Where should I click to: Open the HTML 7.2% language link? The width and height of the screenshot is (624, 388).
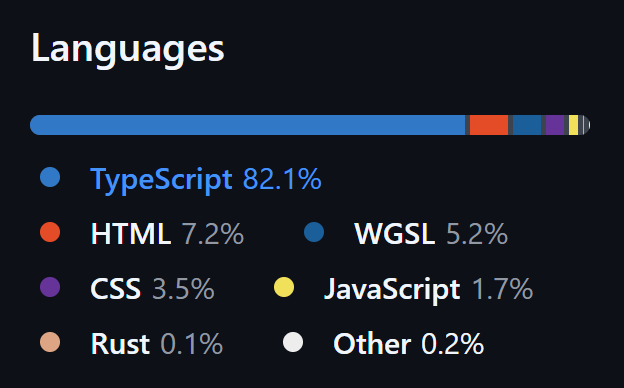(142, 234)
